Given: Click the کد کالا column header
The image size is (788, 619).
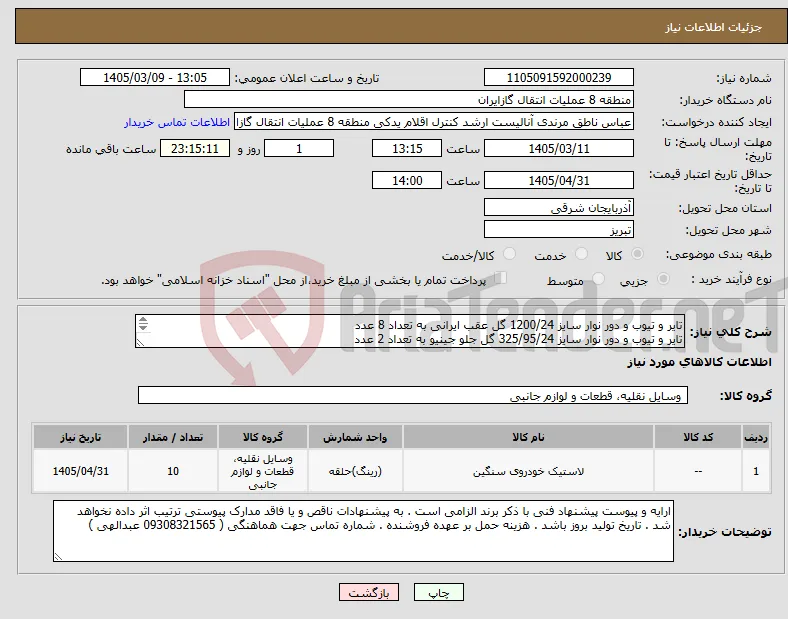Looking at the screenshot, I should point(698,437).
